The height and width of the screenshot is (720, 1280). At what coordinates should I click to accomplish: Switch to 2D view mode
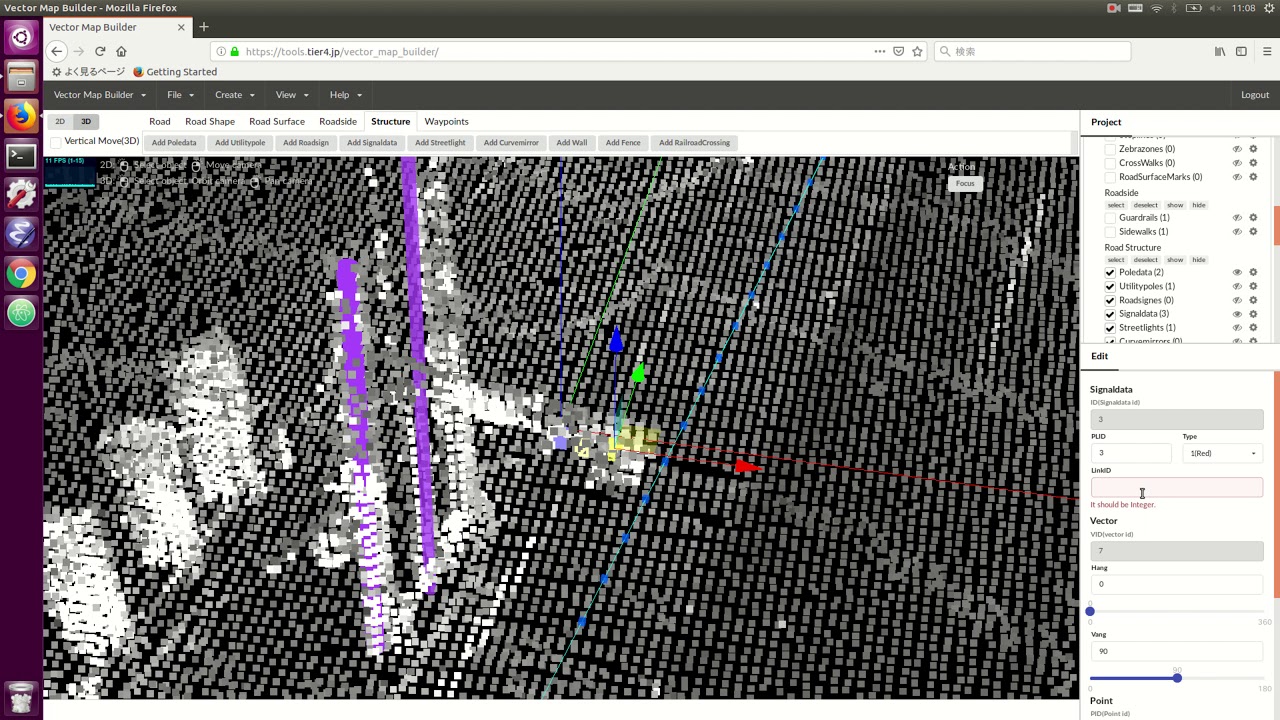60,121
